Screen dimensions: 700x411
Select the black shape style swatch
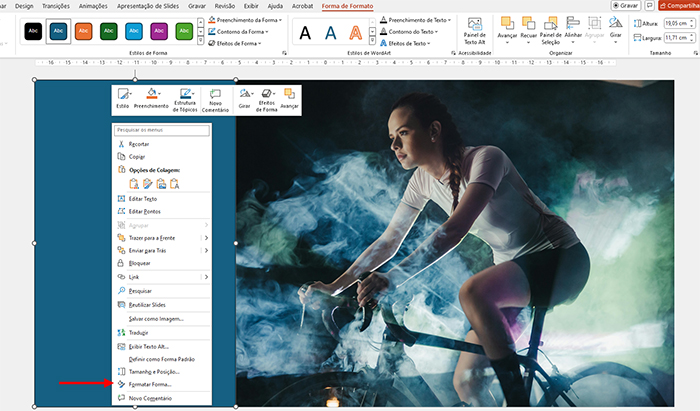[33, 31]
